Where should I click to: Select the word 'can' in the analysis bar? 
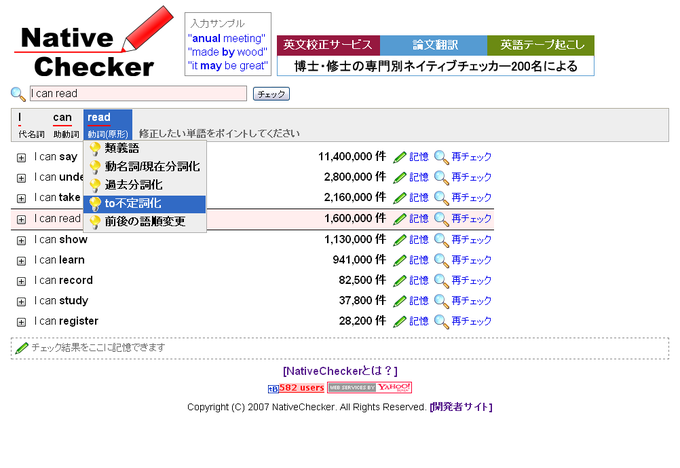point(62,118)
